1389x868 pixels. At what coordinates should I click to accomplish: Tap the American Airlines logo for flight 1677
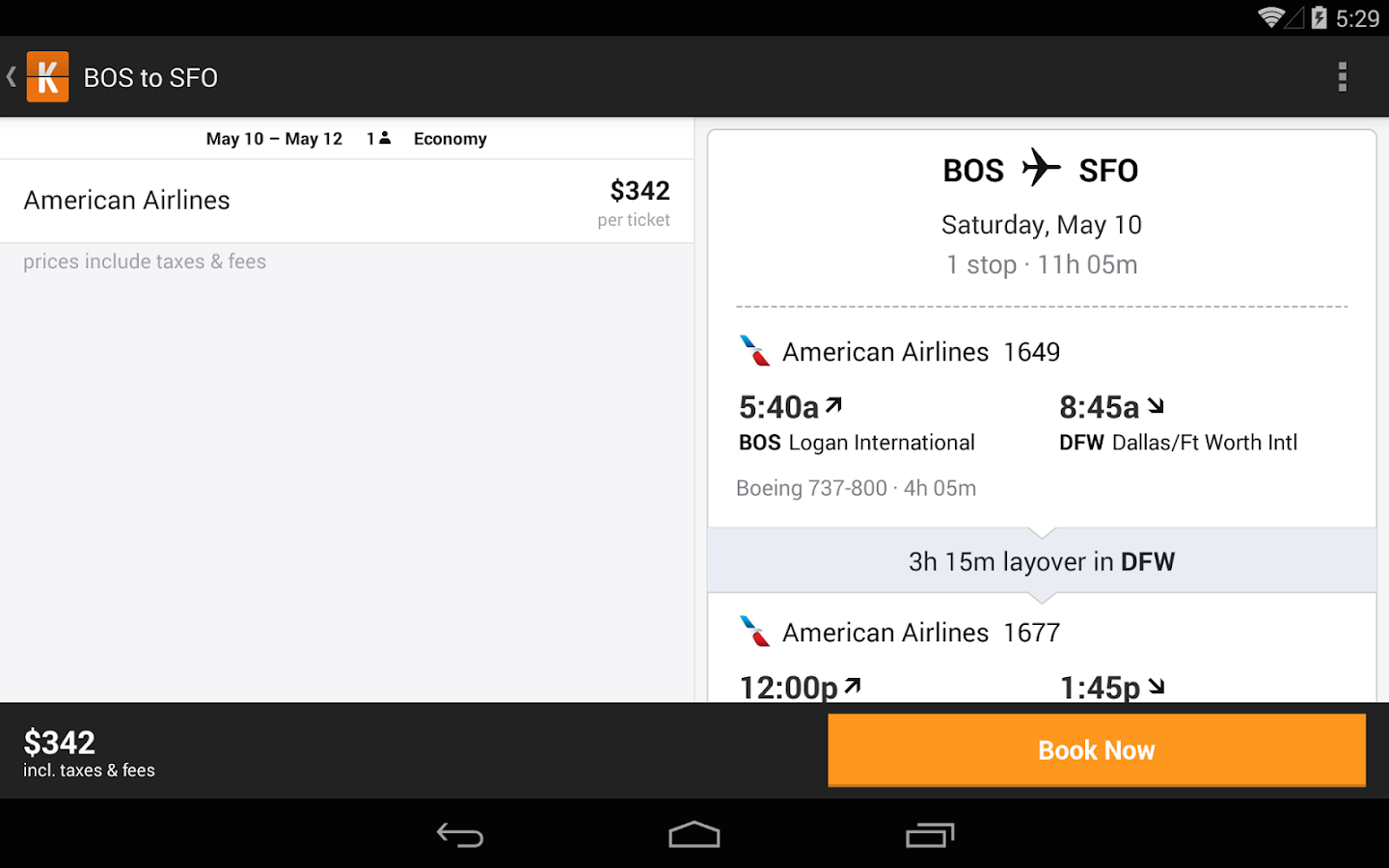click(x=754, y=632)
